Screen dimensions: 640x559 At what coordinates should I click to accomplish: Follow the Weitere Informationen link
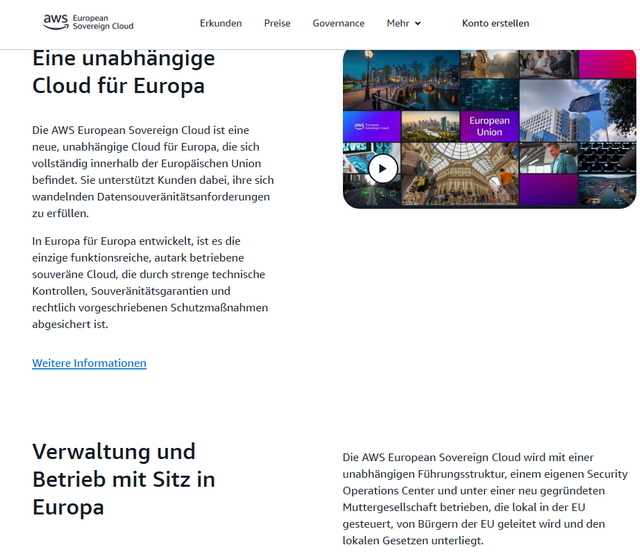[x=89, y=363]
